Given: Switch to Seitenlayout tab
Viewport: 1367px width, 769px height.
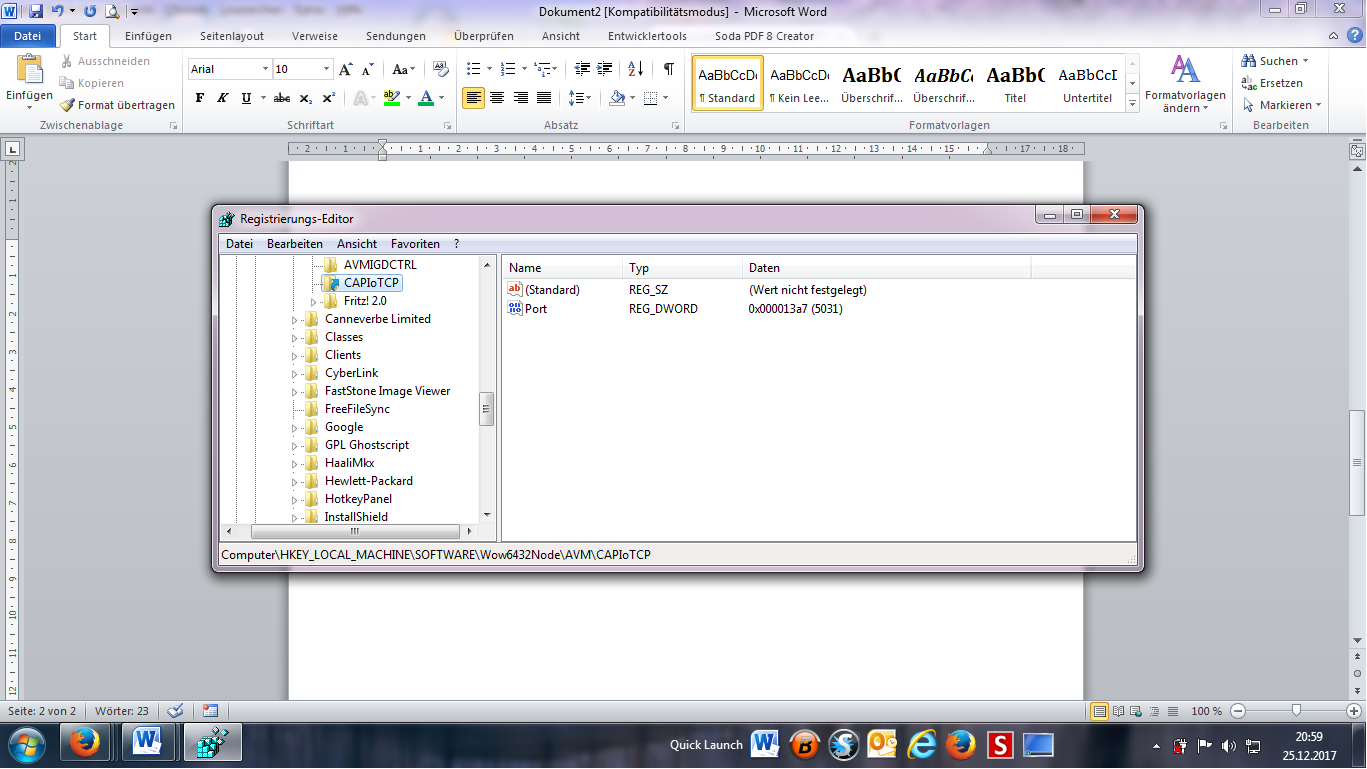Looking at the screenshot, I should point(232,36).
